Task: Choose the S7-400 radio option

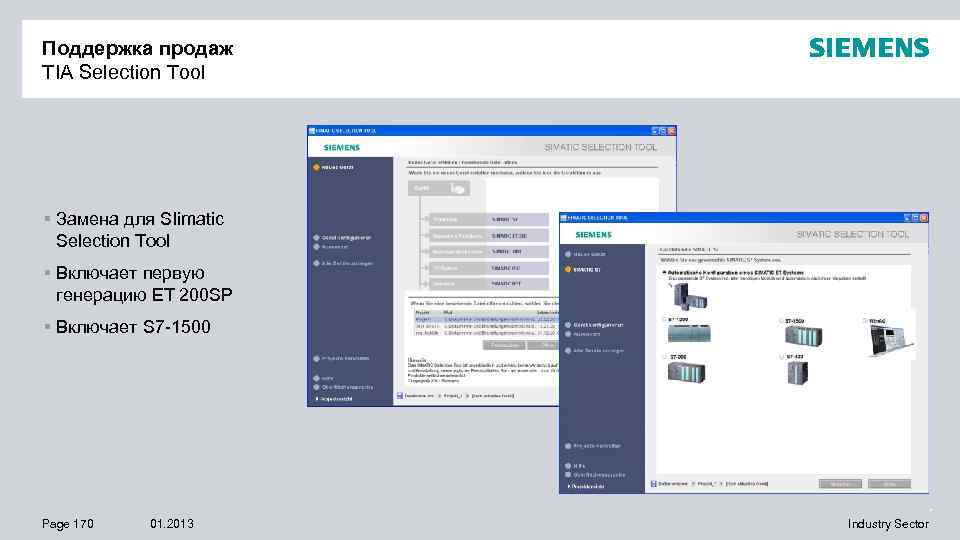Action: (x=783, y=356)
